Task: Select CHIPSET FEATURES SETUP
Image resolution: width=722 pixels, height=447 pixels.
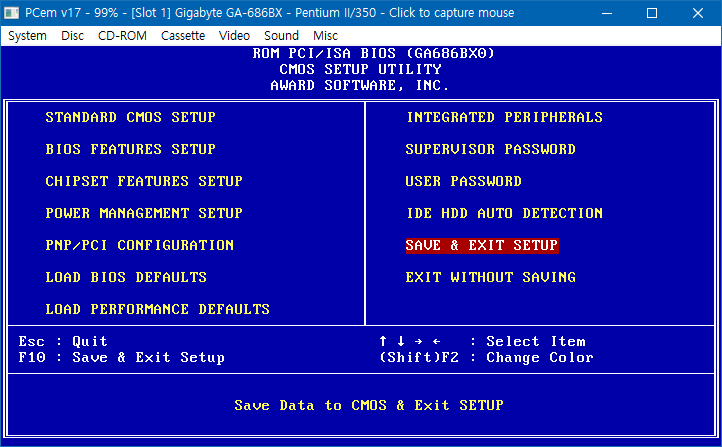Action: coord(144,181)
